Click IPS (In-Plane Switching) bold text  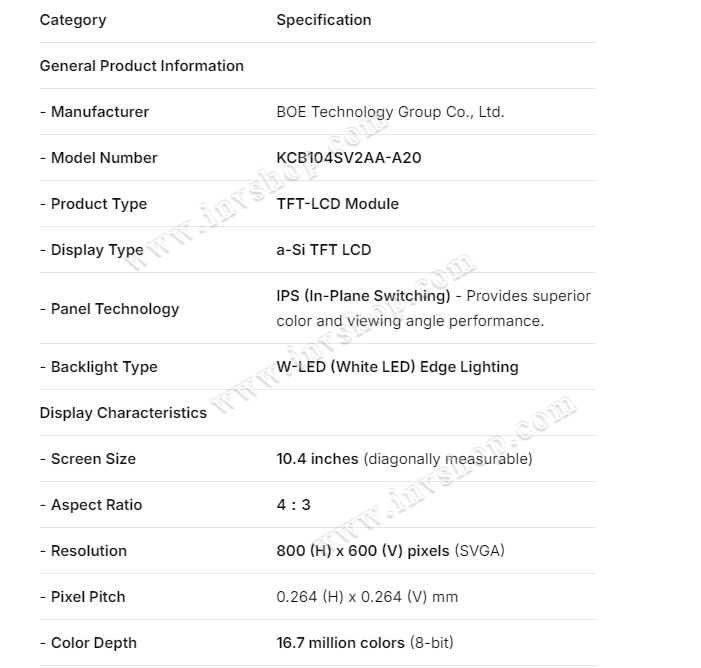point(363,296)
